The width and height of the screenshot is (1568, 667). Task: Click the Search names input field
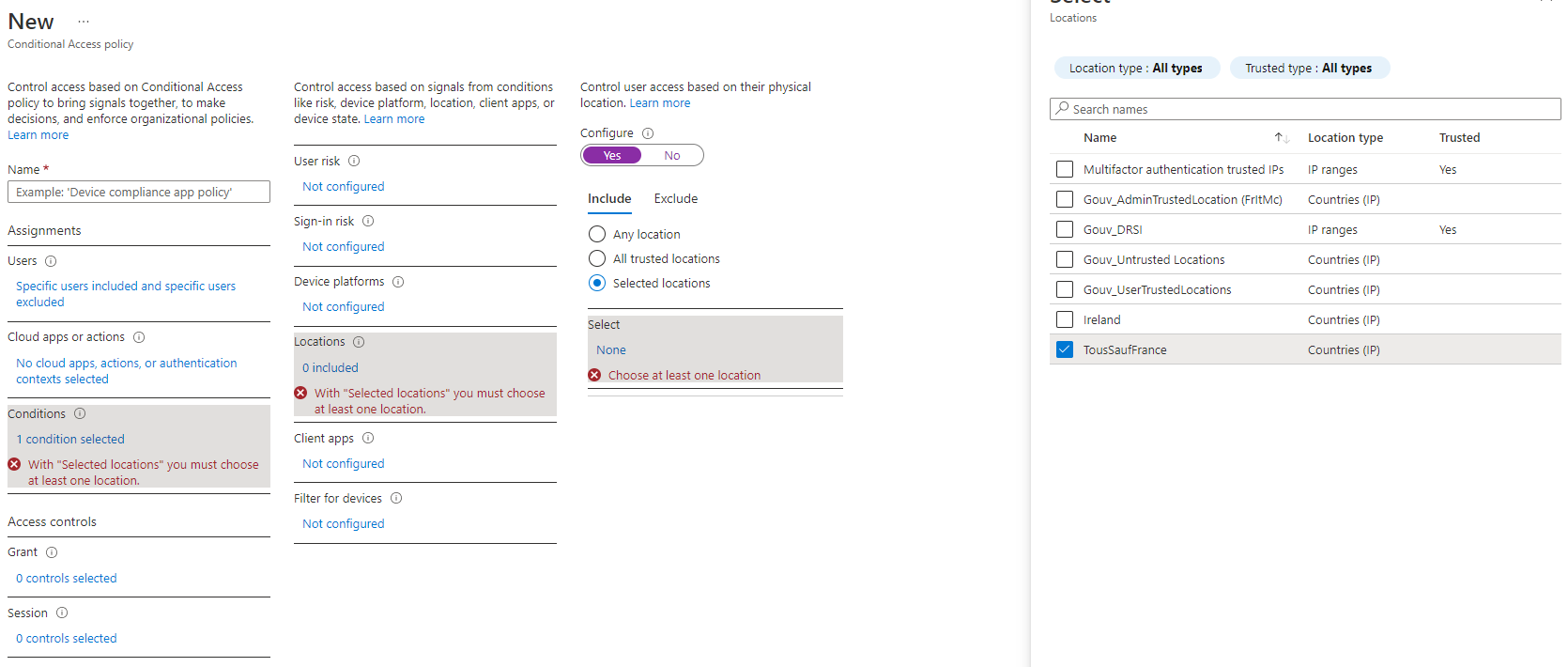click(1305, 109)
